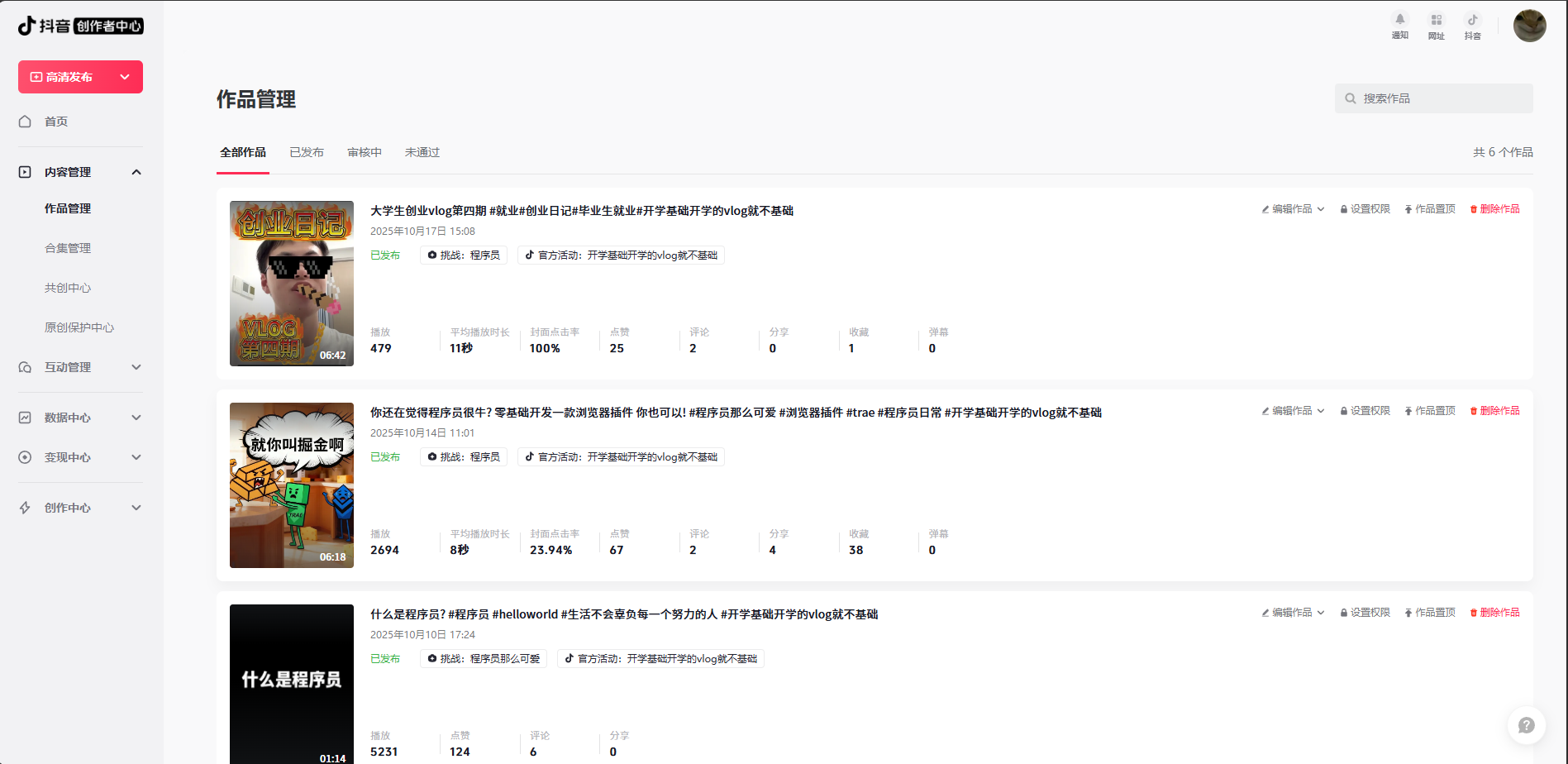Open the profile avatar menu
Image resolution: width=1568 pixels, height=764 pixels.
[1530, 26]
